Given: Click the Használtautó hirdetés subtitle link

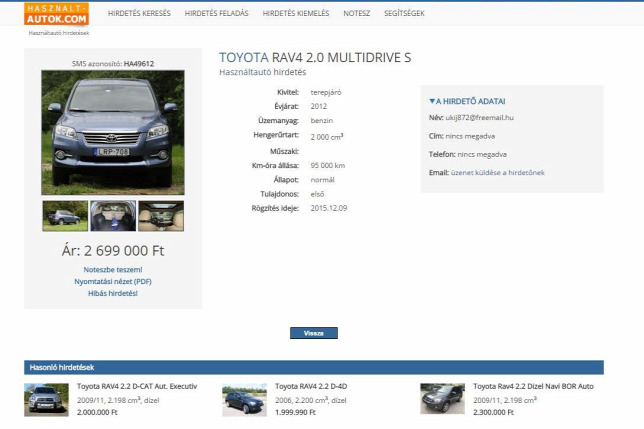Looking at the screenshot, I should coord(262,72).
